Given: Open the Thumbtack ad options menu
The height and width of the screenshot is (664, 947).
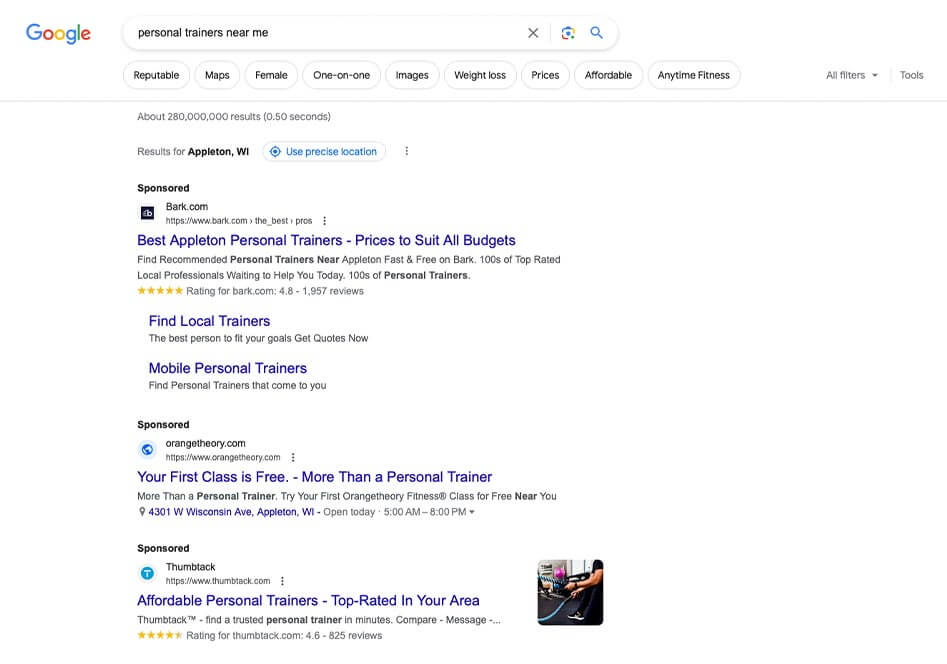Looking at the screenshot, I should 283,581.
